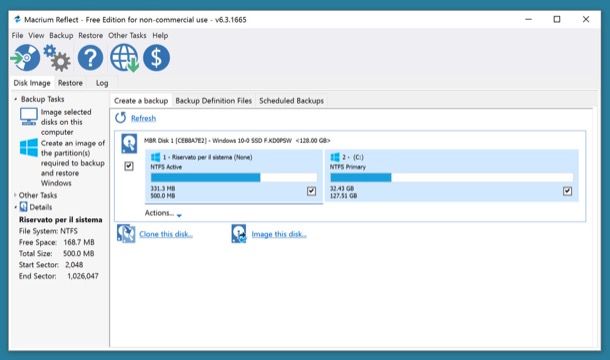This screenshot has width=610, height=360.
Task: Click the dollar sign purchase toolbar icon
Action: [x=156, y=58]
